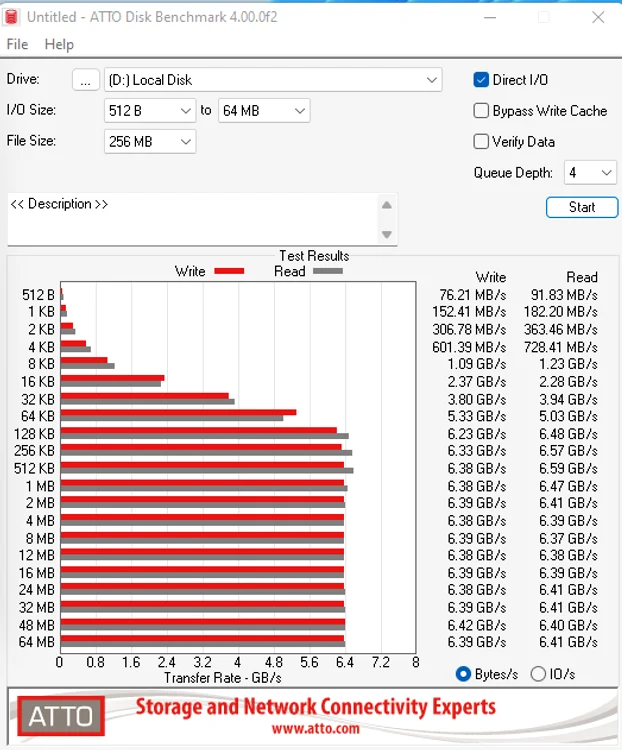The image size is (622, 750).
Task: Enable the Verify Data option
Action: tap(481, 142)
